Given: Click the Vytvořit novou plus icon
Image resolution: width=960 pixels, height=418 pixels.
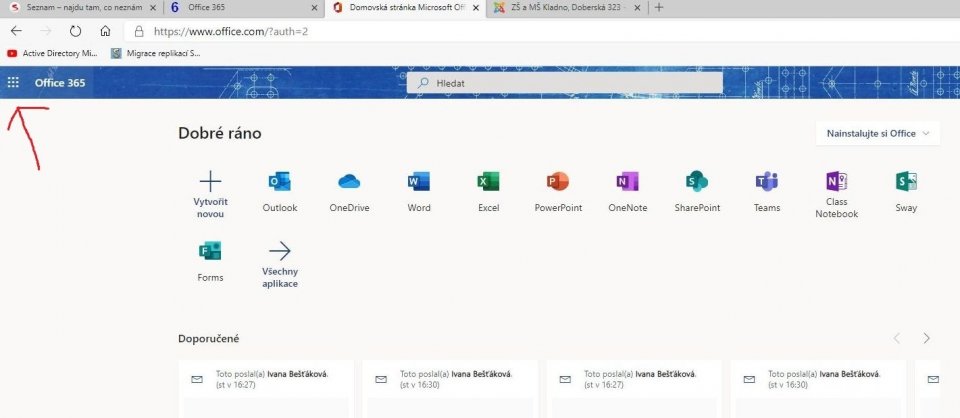Looking at the screenshot, I should coord(210,181).
